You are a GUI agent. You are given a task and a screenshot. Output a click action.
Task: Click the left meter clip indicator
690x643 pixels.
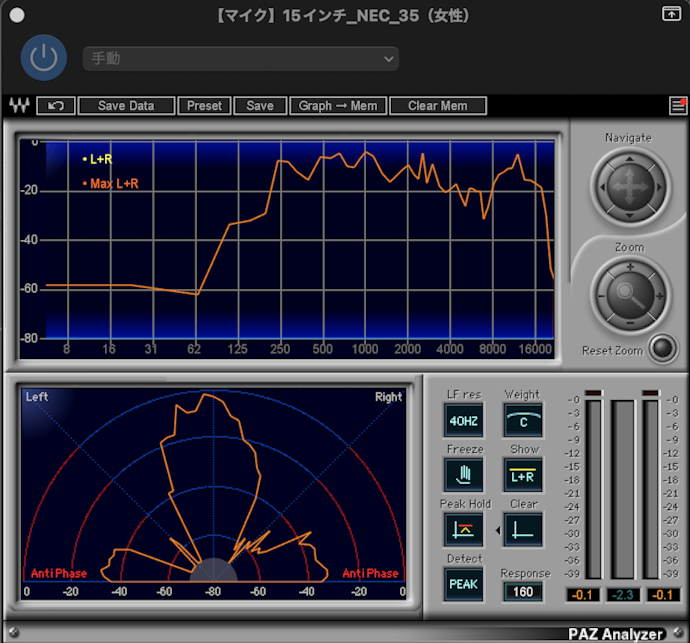[593, 393]
